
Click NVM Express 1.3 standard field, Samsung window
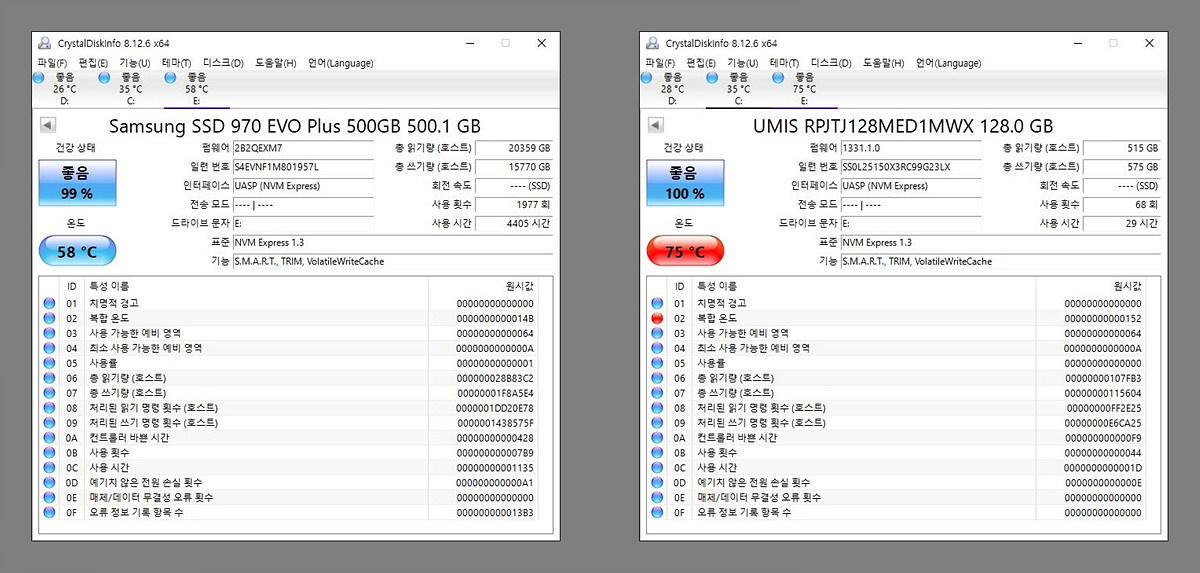click(392, 243)
